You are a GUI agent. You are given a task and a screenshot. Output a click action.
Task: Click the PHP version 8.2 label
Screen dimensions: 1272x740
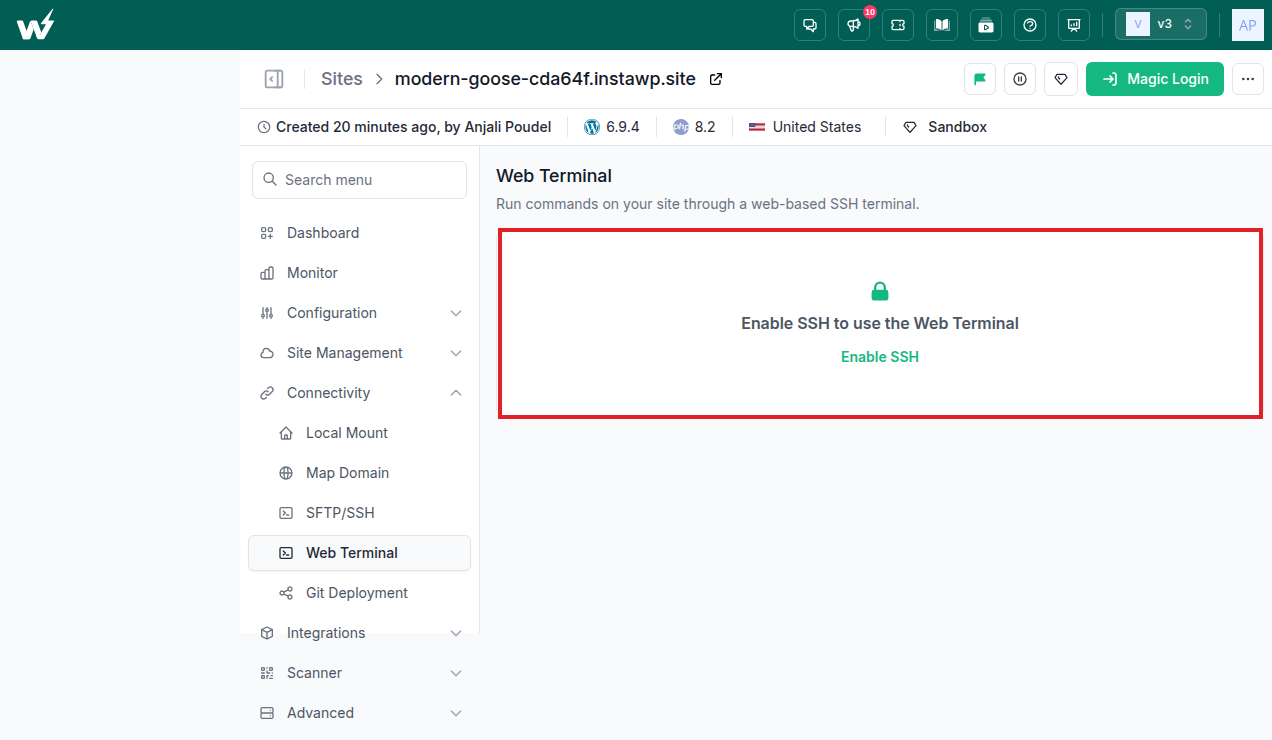[x=694, y=127]
